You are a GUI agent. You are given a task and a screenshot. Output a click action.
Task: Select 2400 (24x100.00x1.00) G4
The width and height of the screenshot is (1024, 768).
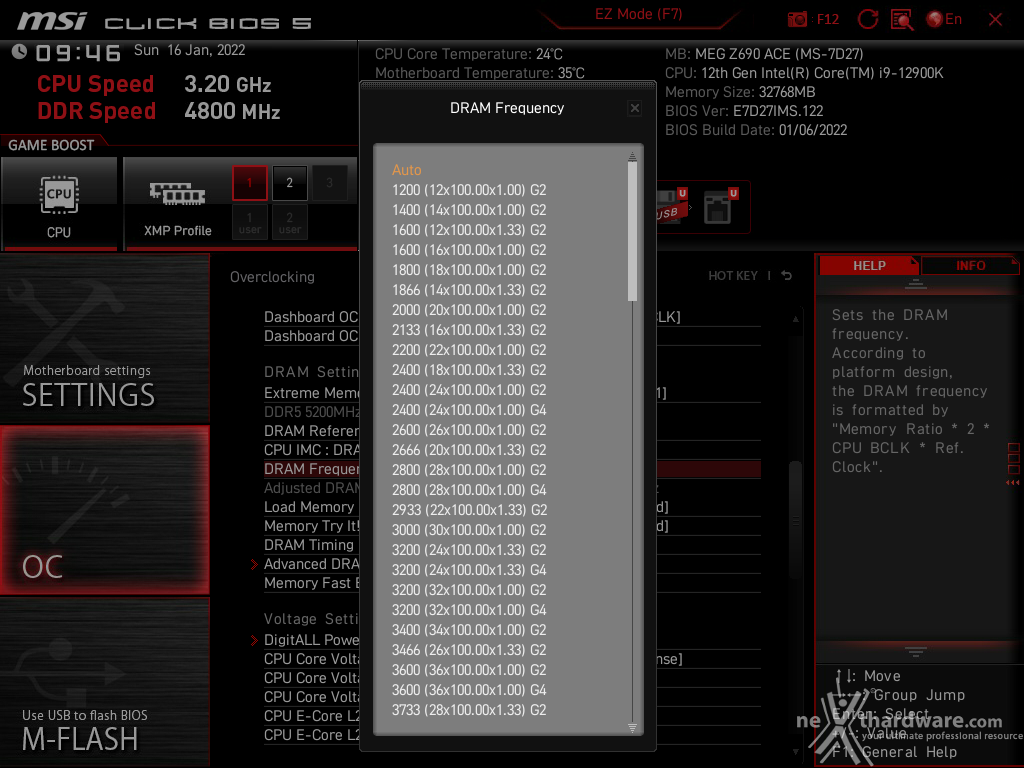pyautogui.click(x=469, y=410)
